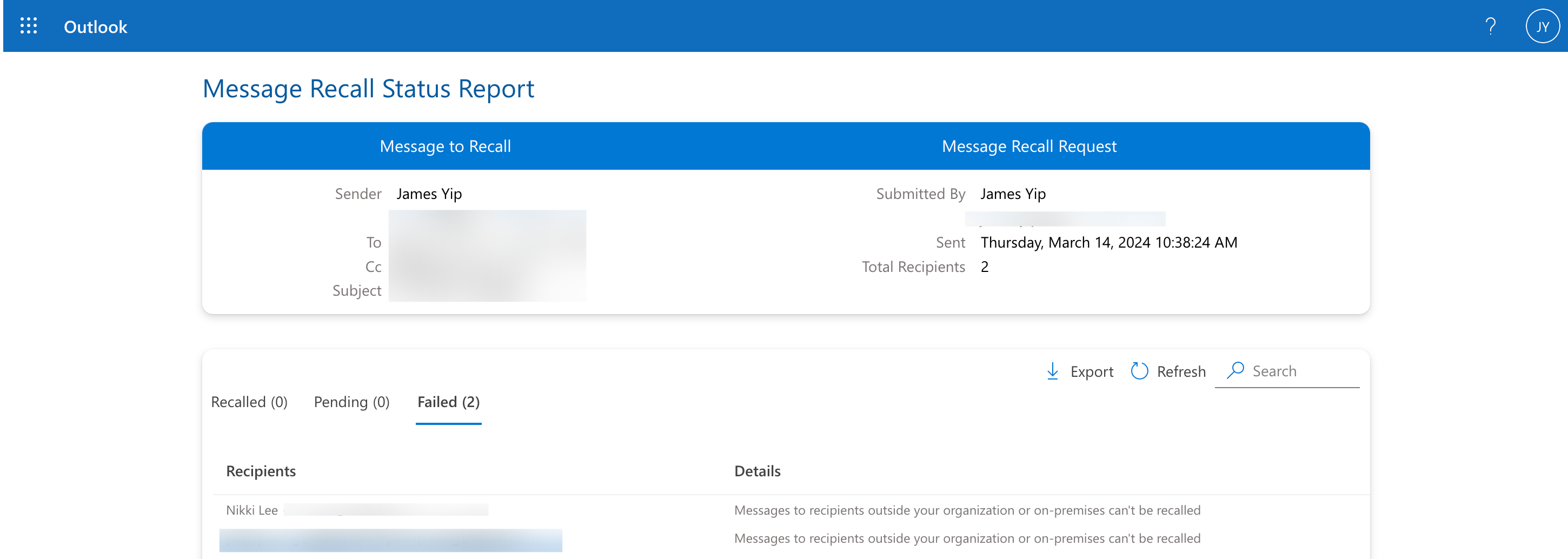
Task: Click the Message Recall Request header banner
Action: [x=1029, y=145]
